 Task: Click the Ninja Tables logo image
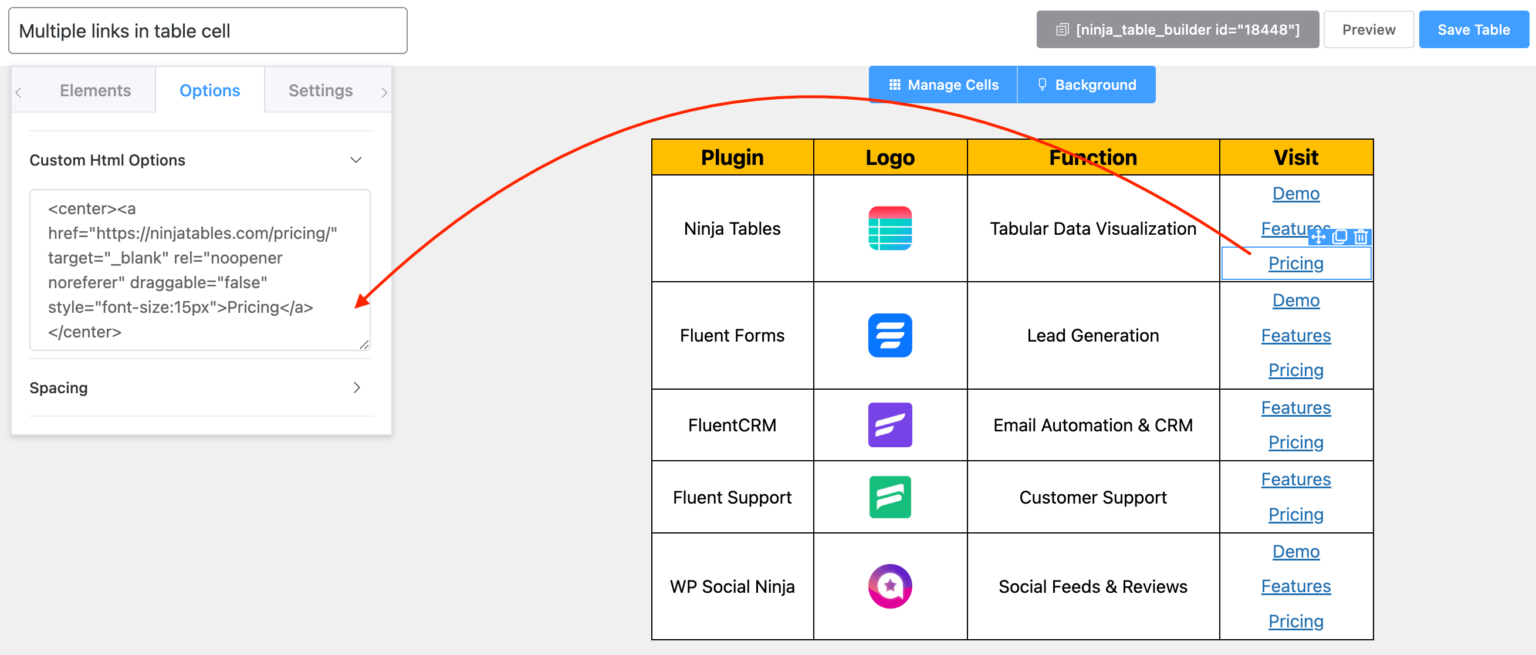coord(889,229)
